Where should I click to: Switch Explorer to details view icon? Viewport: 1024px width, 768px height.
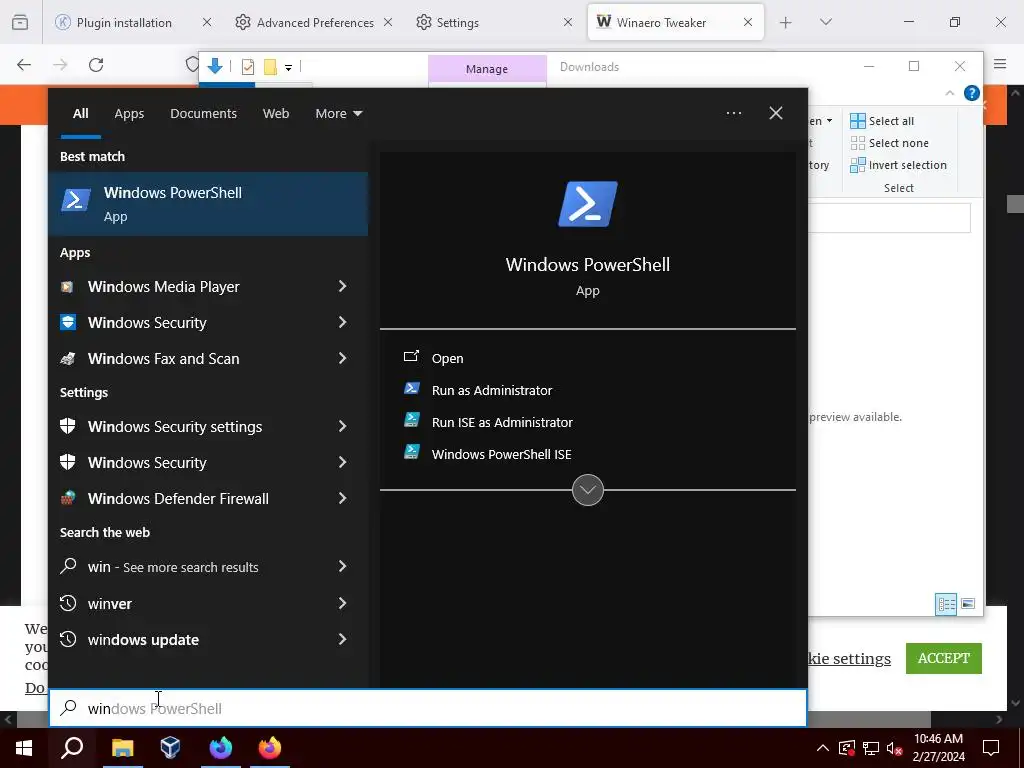point(946,604)
